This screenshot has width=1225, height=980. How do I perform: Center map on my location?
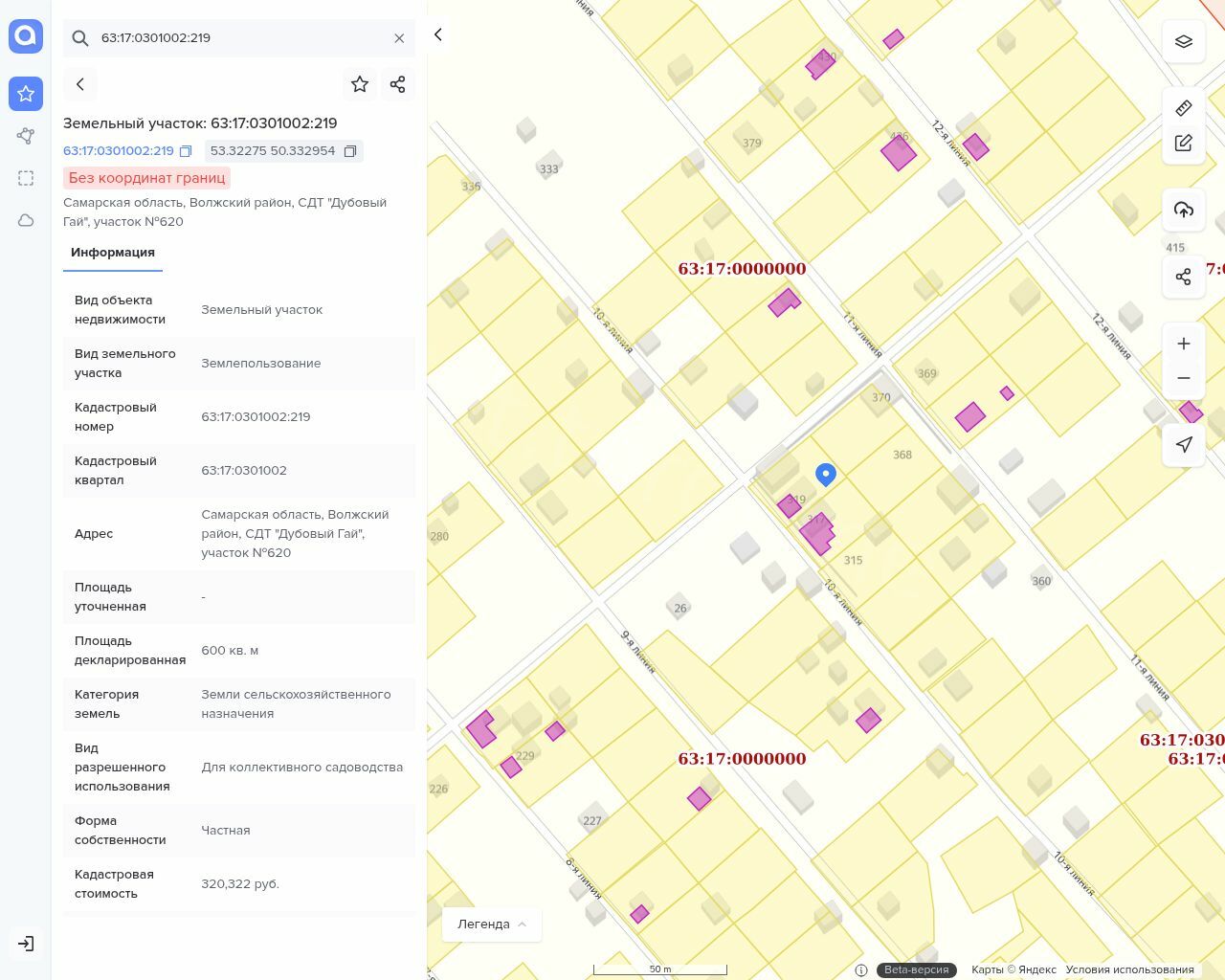[x=1184, y=445]
